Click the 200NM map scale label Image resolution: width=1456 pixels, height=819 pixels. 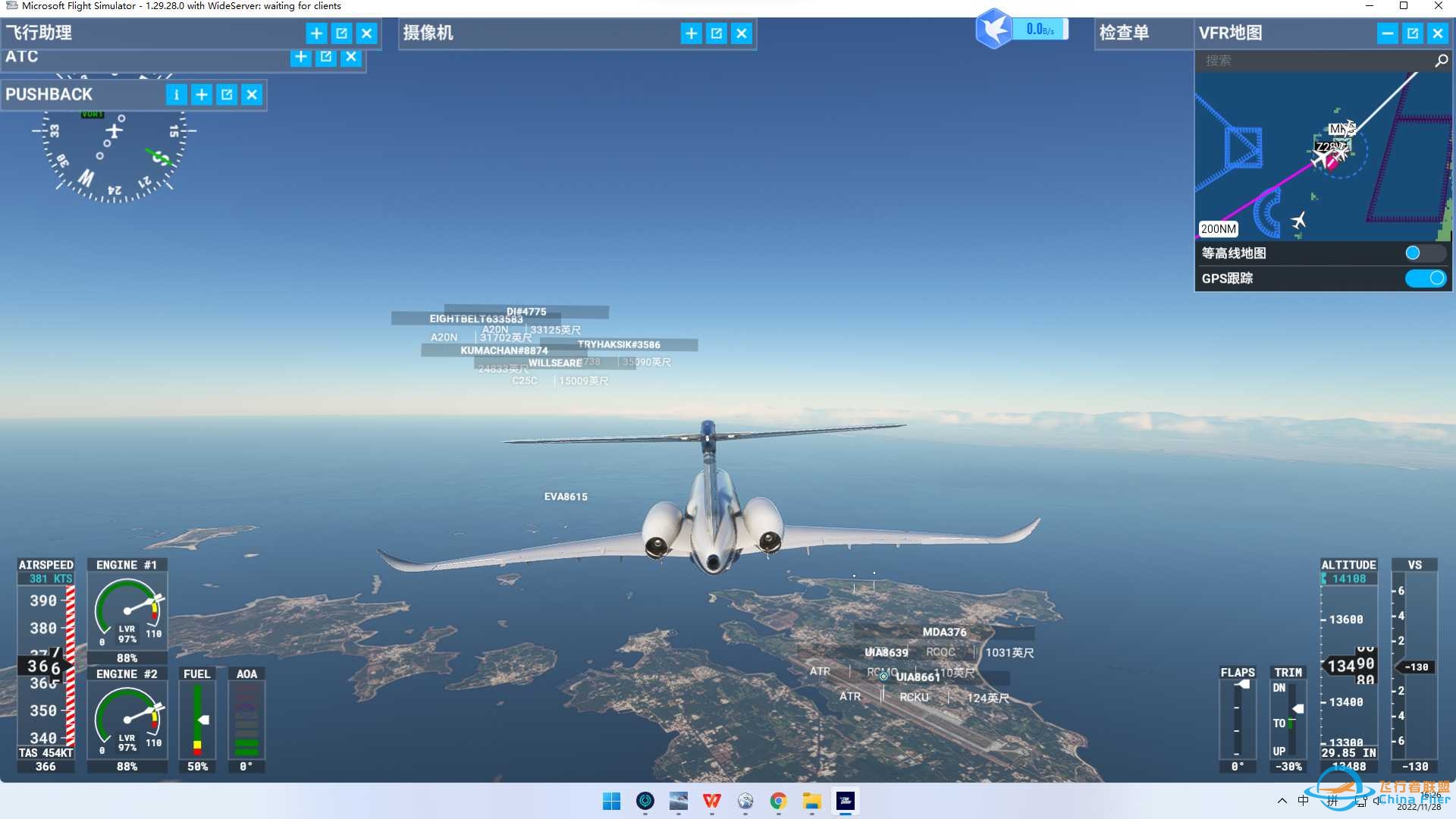pyautogui.click(x=1218, y=229)
